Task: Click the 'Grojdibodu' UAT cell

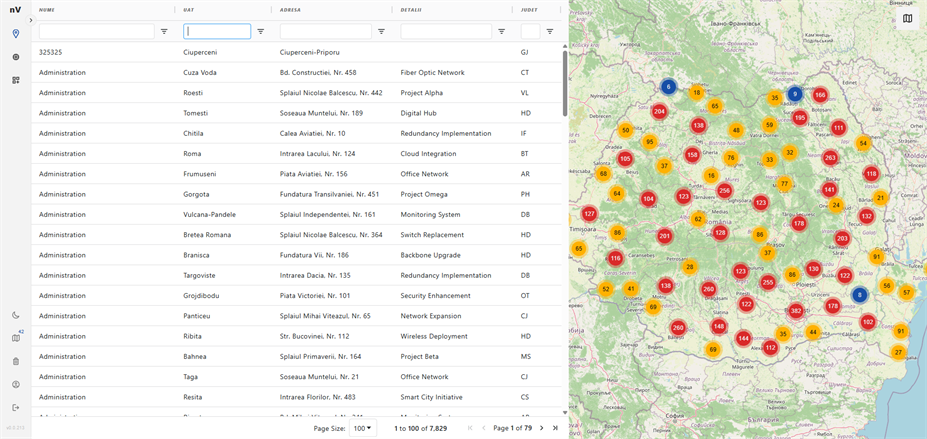Action: coord(201,295)
